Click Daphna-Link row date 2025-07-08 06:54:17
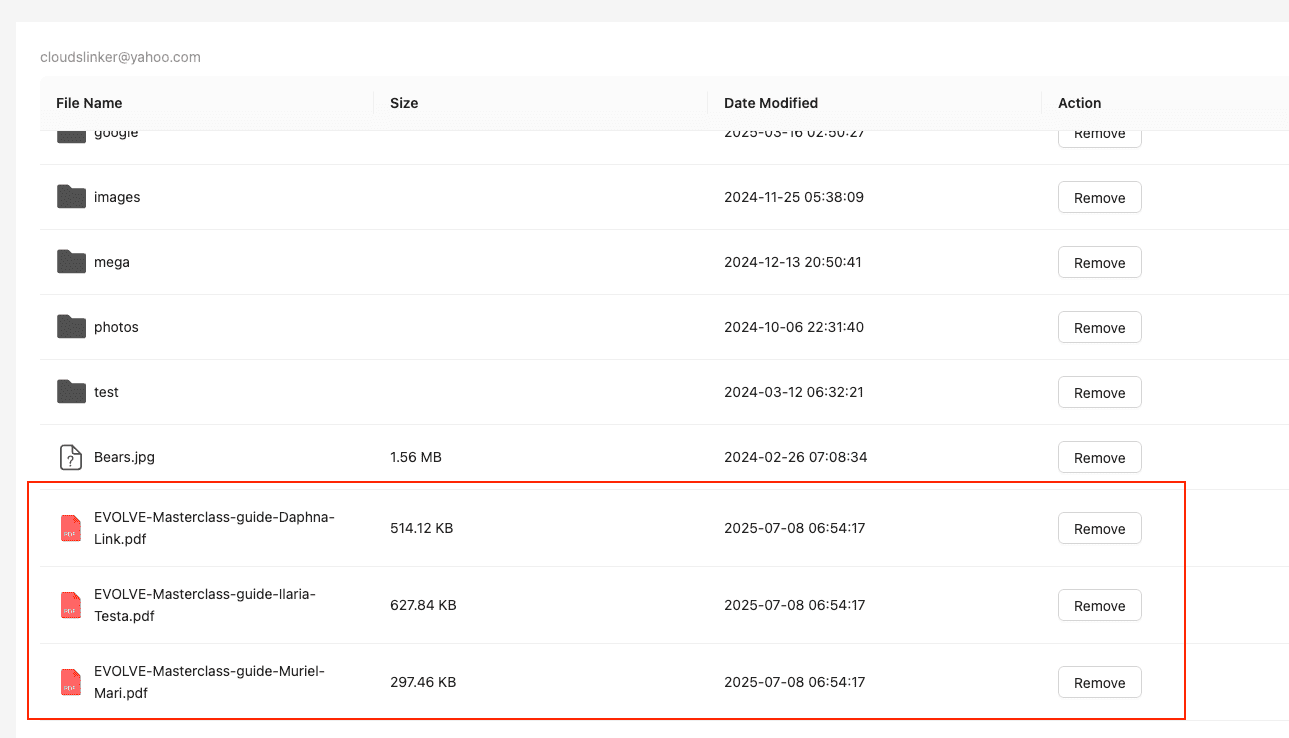1289x738 pixels. click(x=795, y=528)
